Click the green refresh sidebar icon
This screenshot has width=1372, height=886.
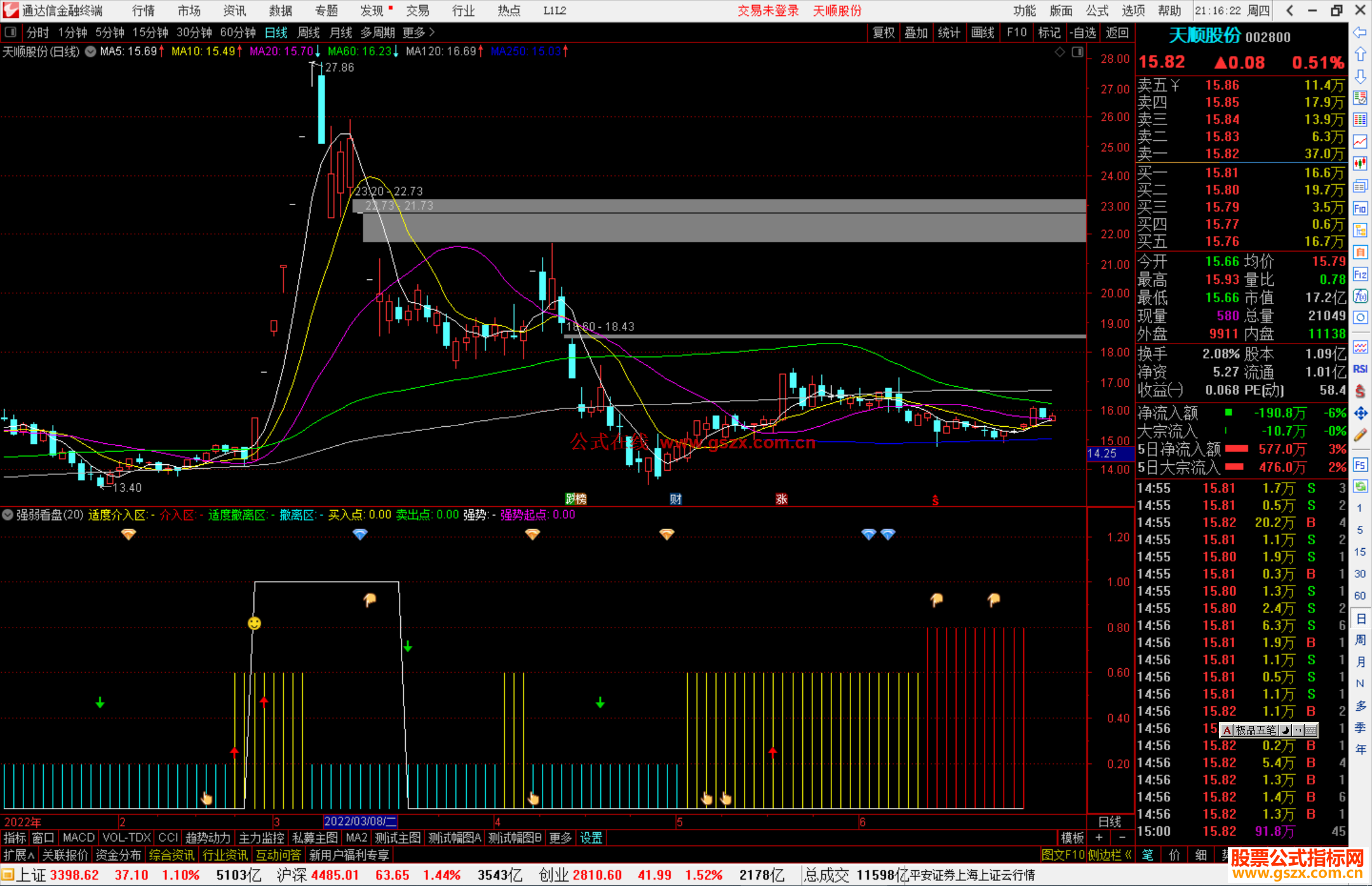[x=1360, y=487]
